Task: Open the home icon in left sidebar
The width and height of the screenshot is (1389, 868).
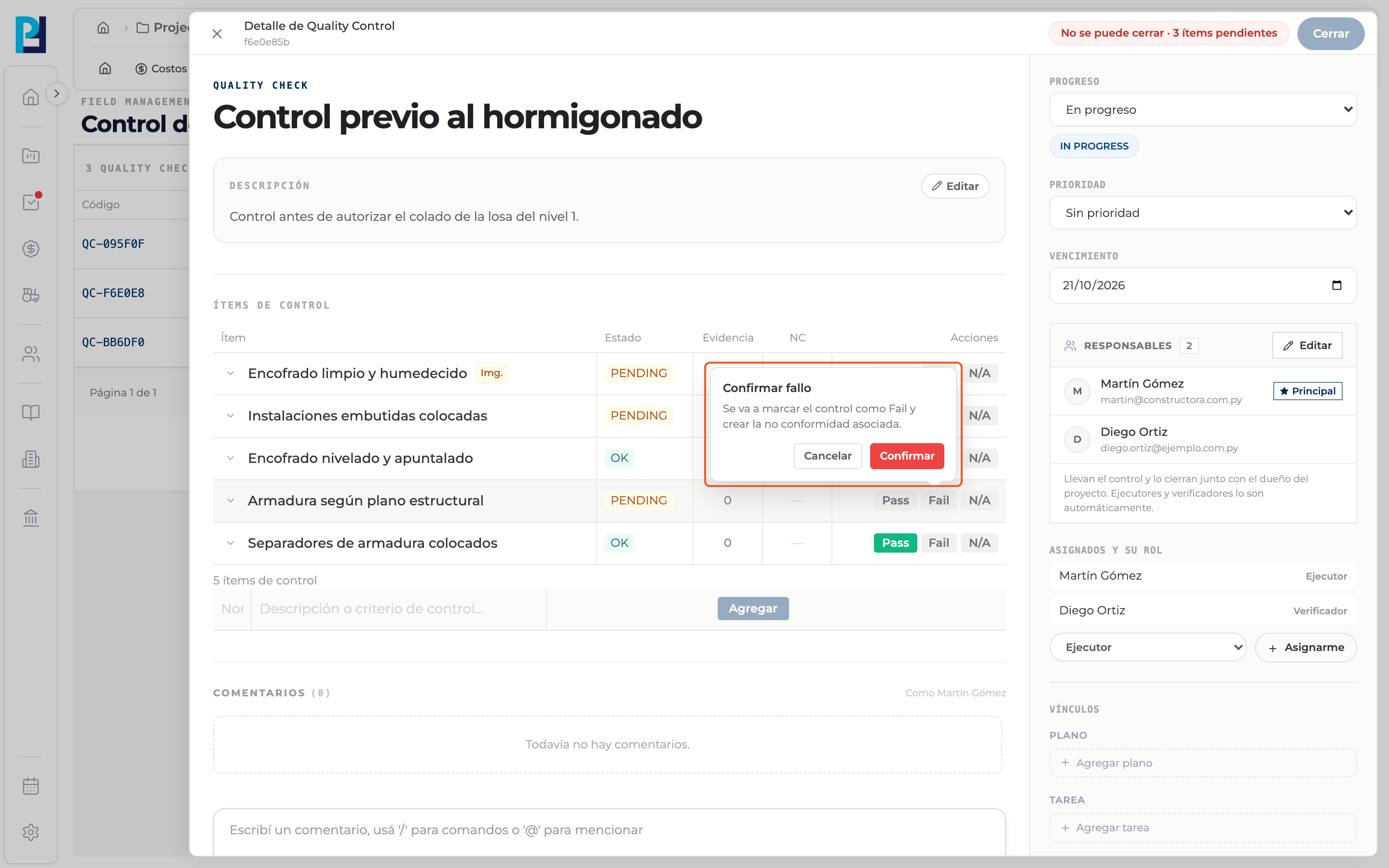Action: (31, 97)
